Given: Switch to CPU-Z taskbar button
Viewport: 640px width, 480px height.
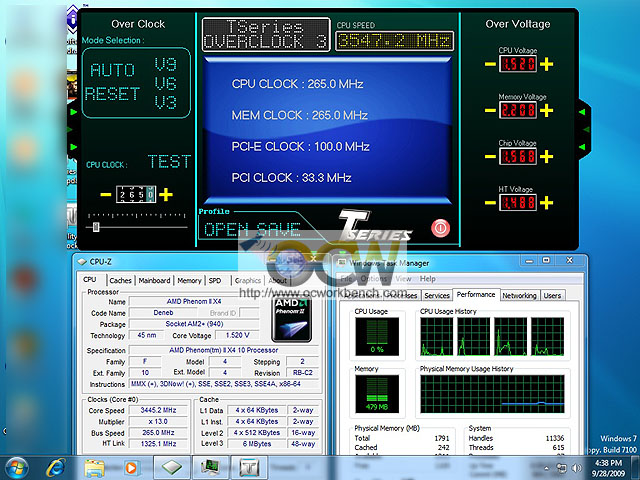Looking at the screenshot, I should click(172, 467).
